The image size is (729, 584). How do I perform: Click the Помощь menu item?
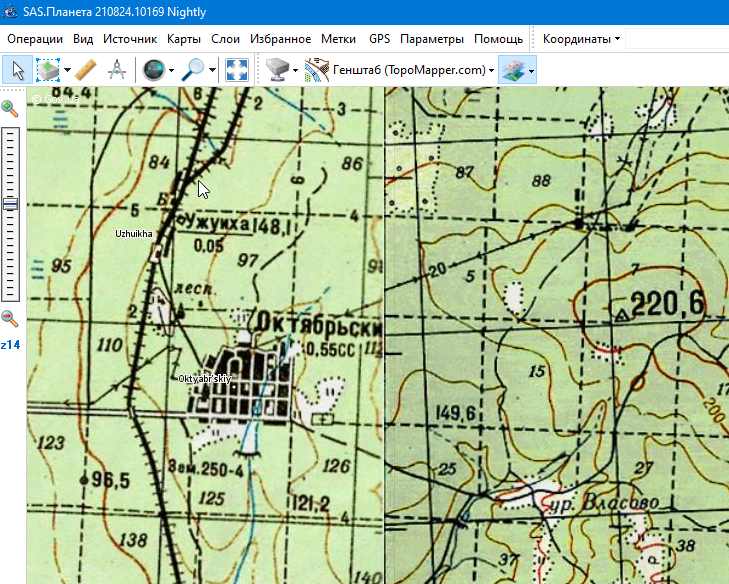[498, 39]
